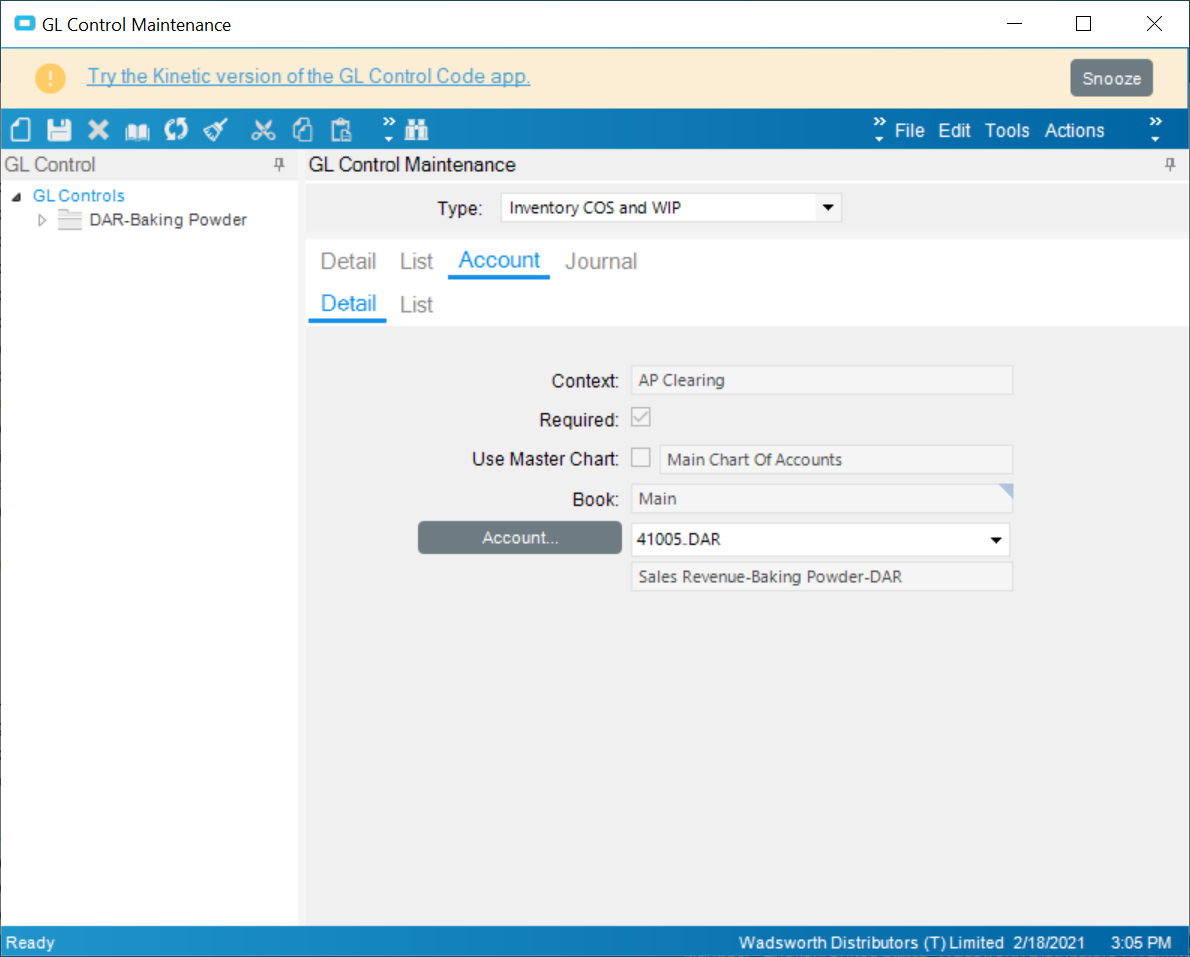This screenshot has width=1190, height=957.
Task: Collapse the GL Controls tree root
Action: point(16,197)
